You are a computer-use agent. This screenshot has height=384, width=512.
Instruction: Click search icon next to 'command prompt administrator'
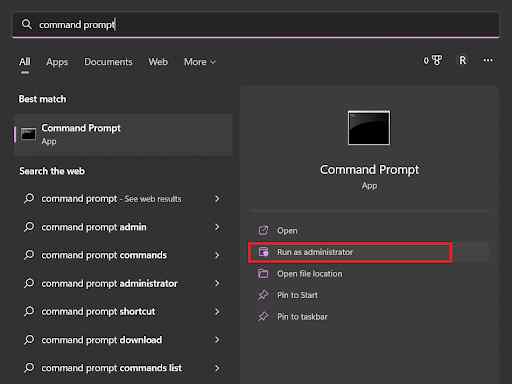click(x=29, y=283)
